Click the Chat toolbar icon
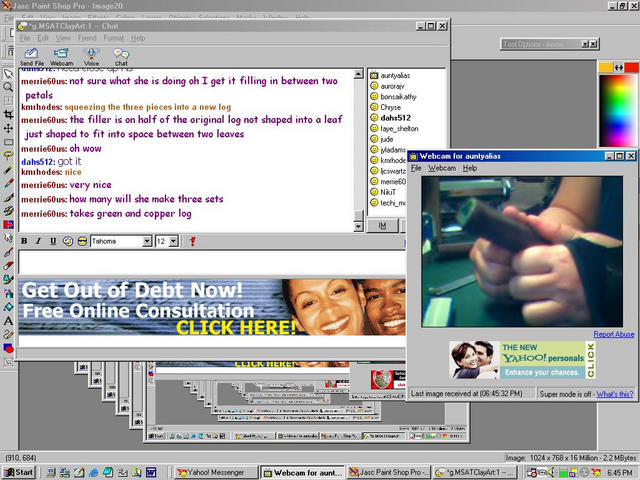 [x=121, y=57]
